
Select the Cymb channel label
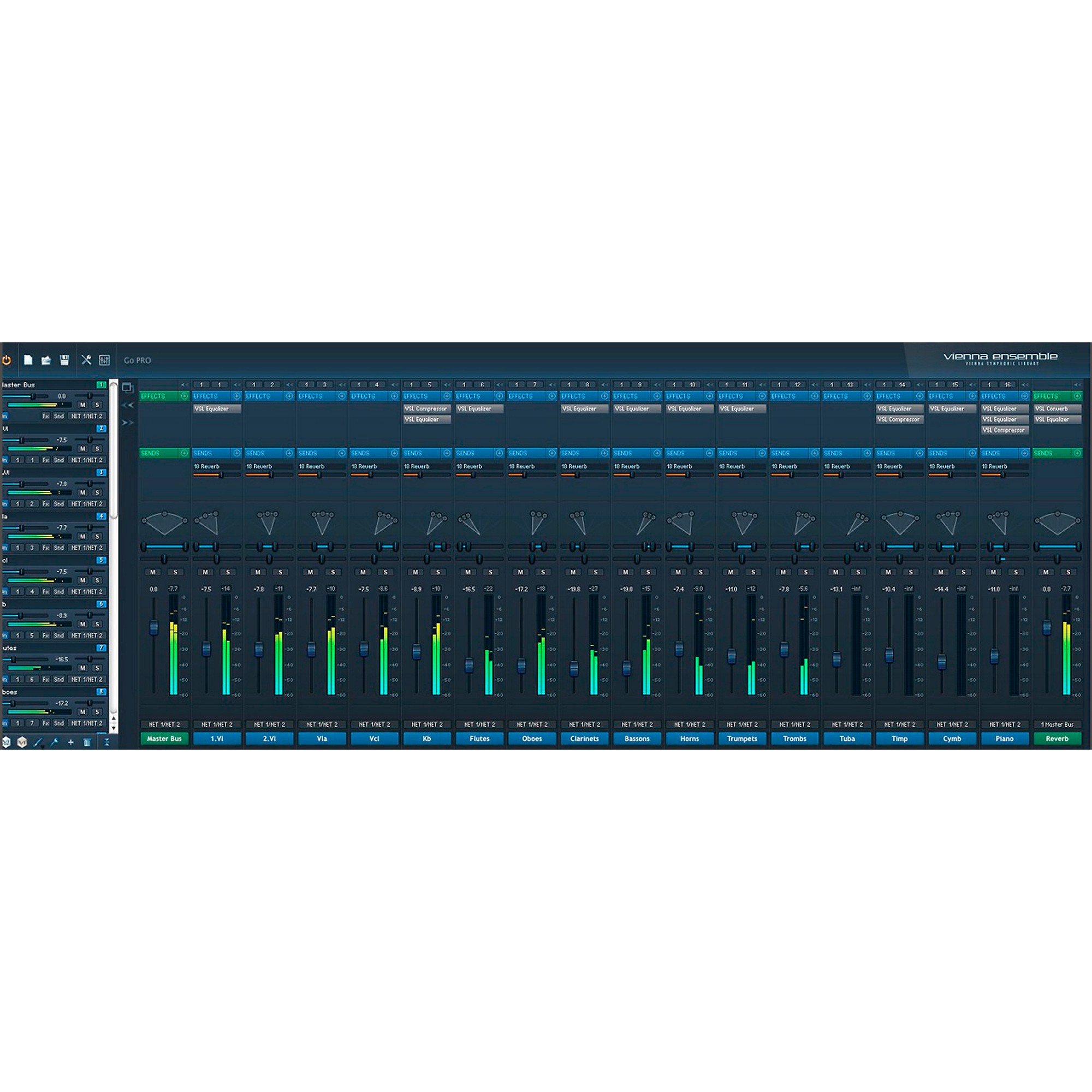[952, 738]
